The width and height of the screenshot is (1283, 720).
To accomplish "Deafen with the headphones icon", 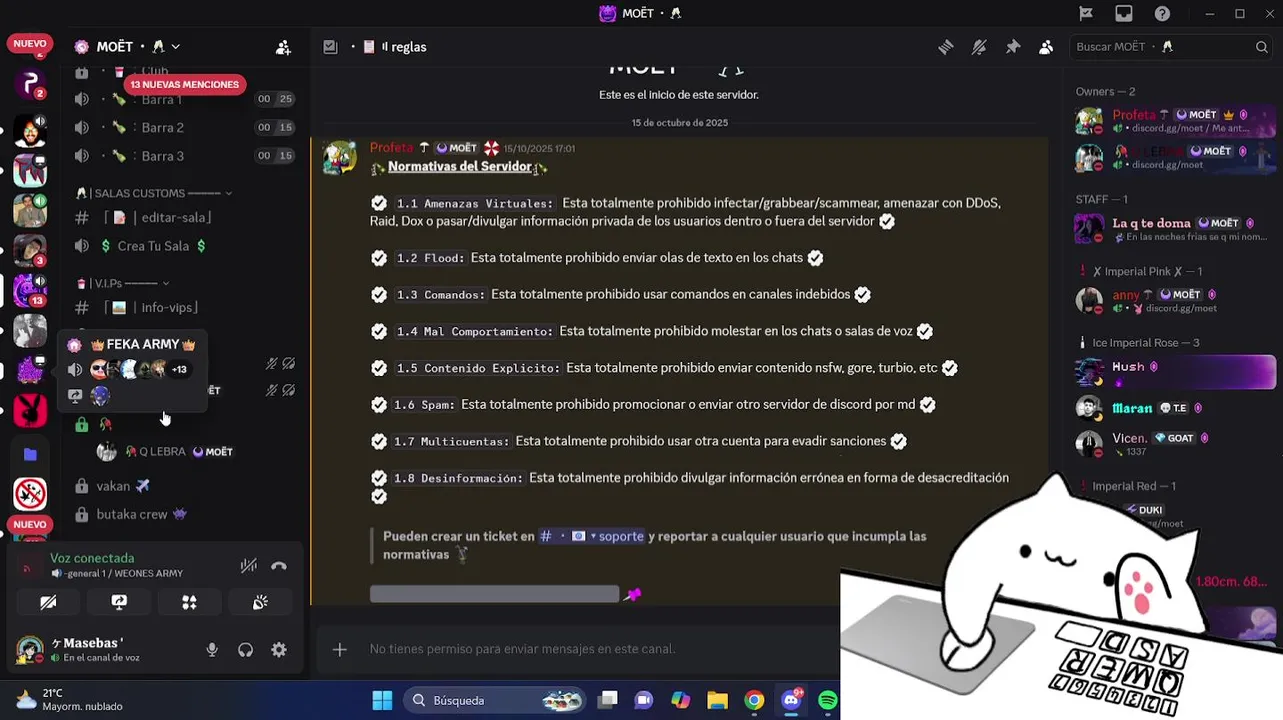I will (x=245, y=650).
